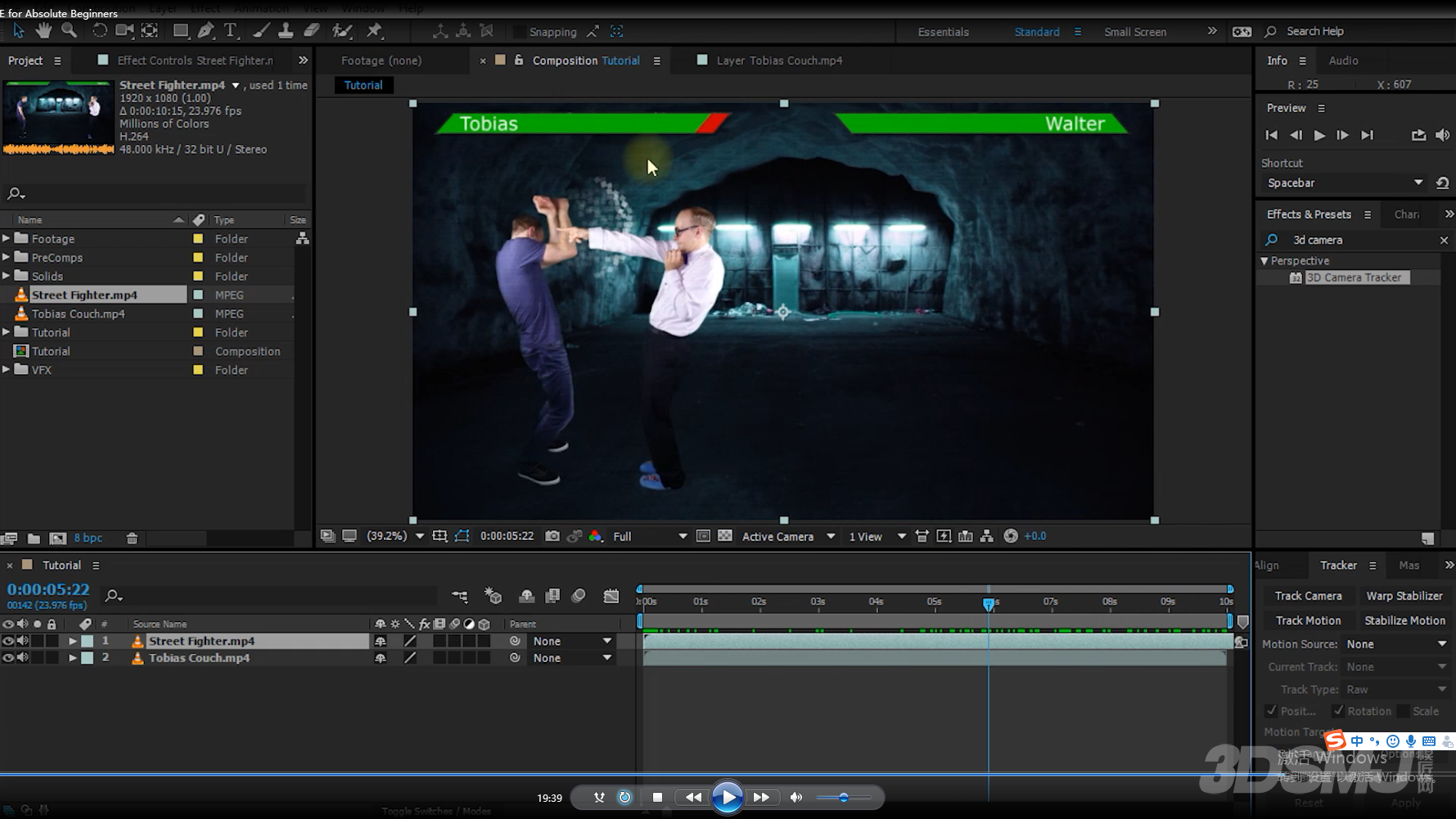Expand Street Fighter.mp4 layer properties
The image size is (1456, 819).
73,641
